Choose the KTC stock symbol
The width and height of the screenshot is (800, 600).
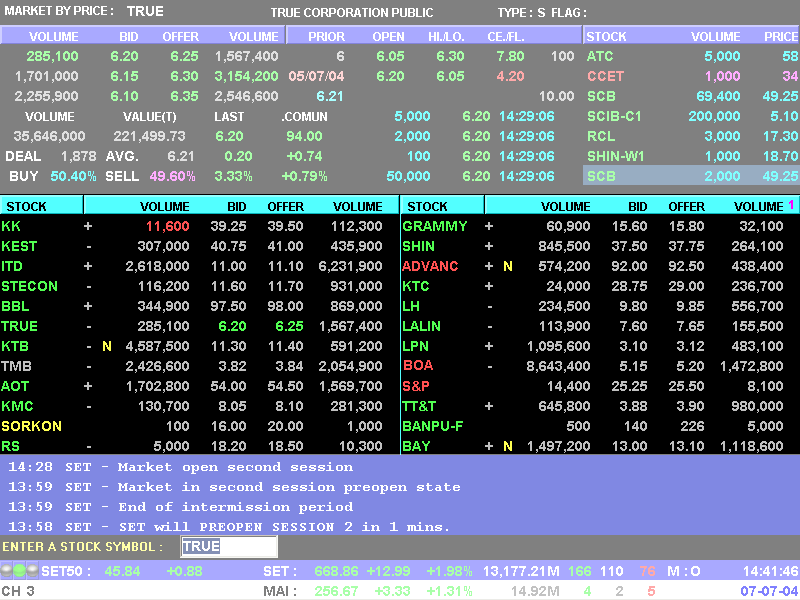pos(416,286)
